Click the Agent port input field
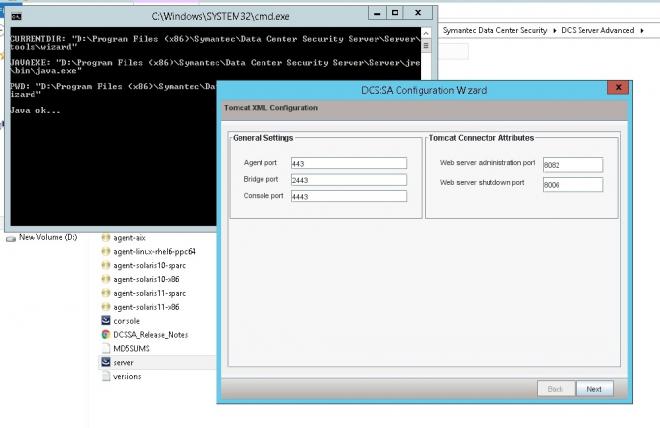Viewport: 660px width, 428px height. pos(349,163)
